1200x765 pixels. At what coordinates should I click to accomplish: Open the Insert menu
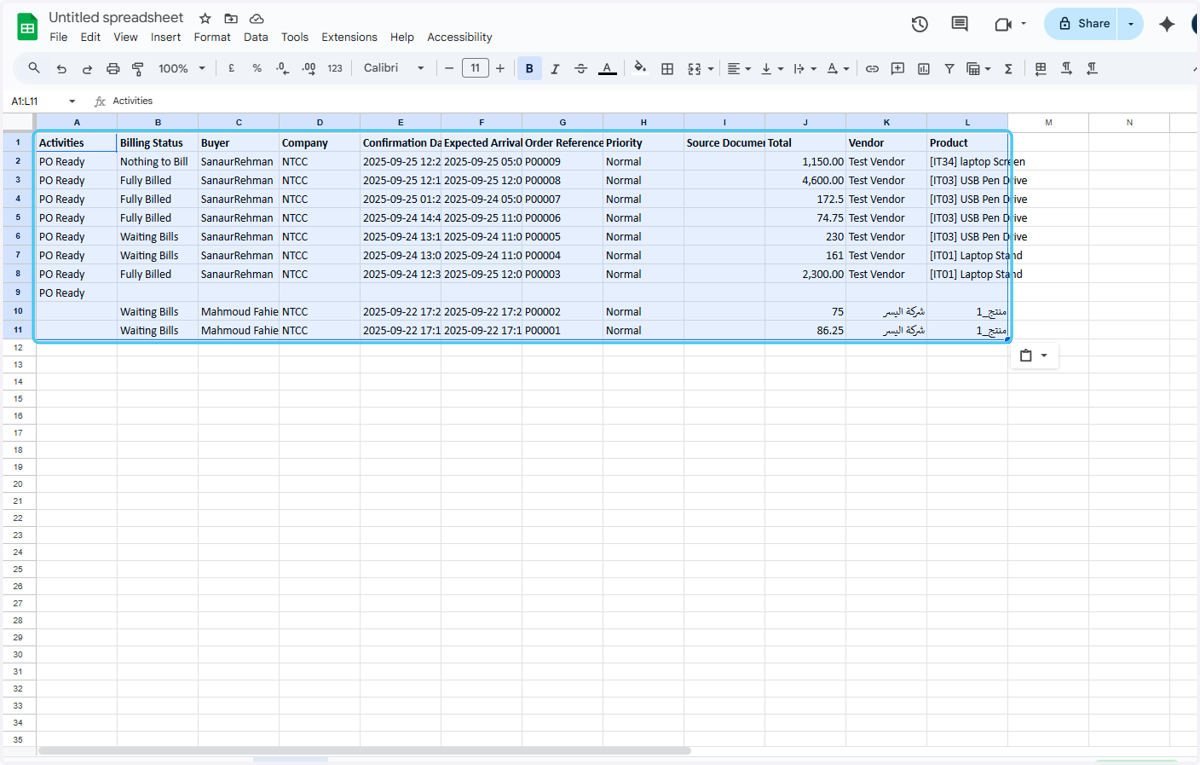166,37
